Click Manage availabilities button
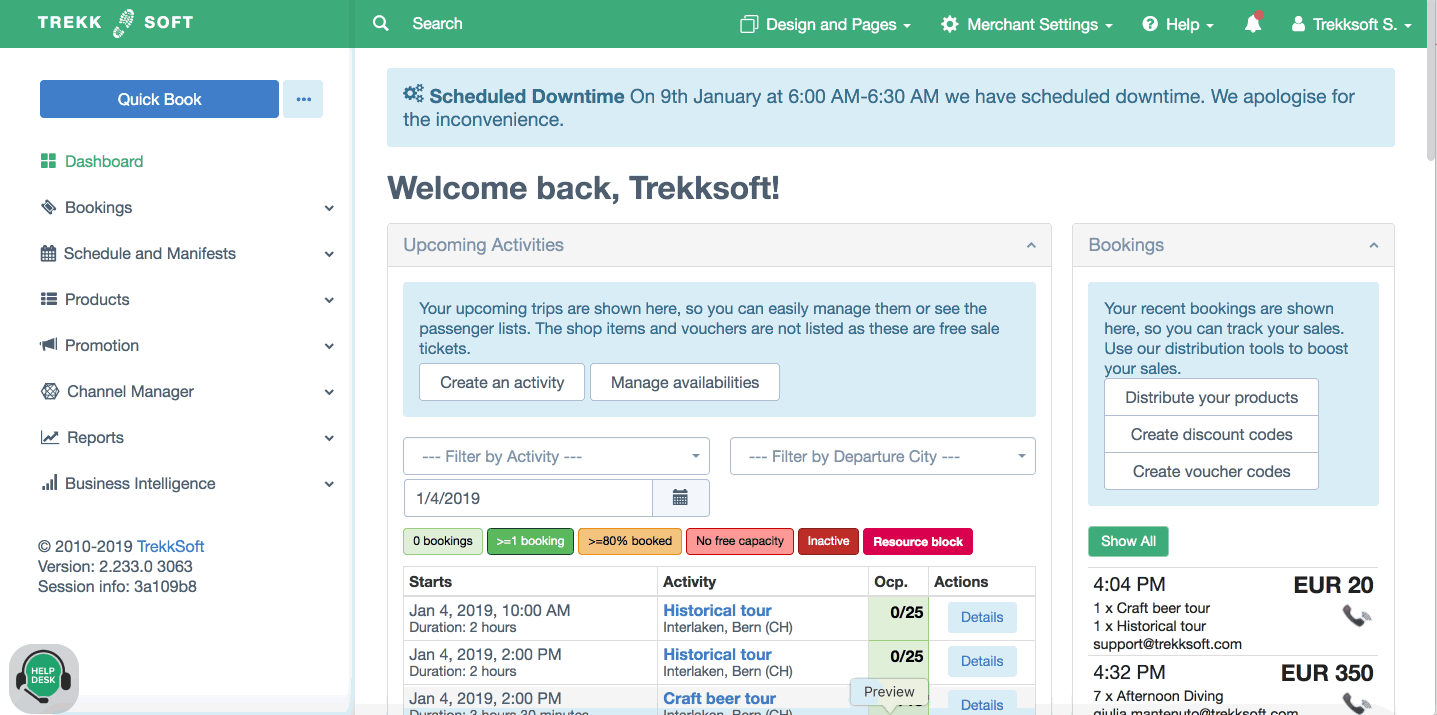The width and height of the screenshot is (1437, 715). tap(685, 382)
